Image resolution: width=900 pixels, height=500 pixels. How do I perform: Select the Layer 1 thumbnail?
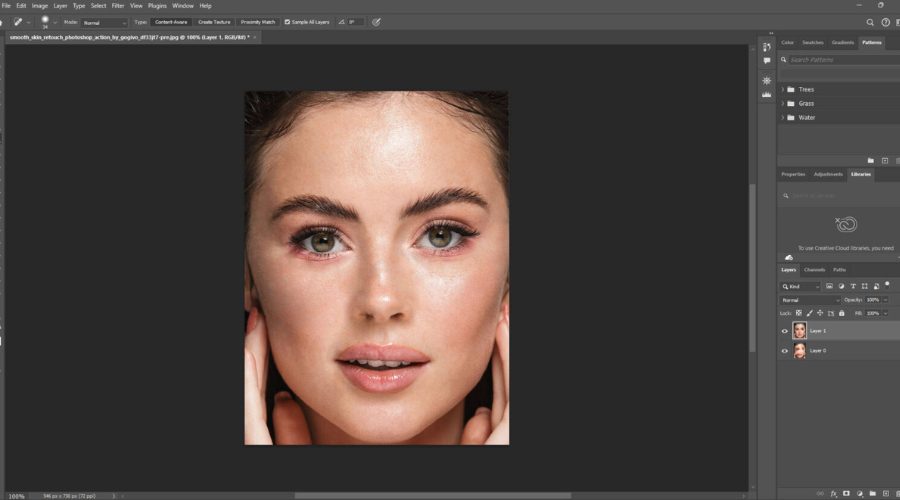(x=800, y=331)
